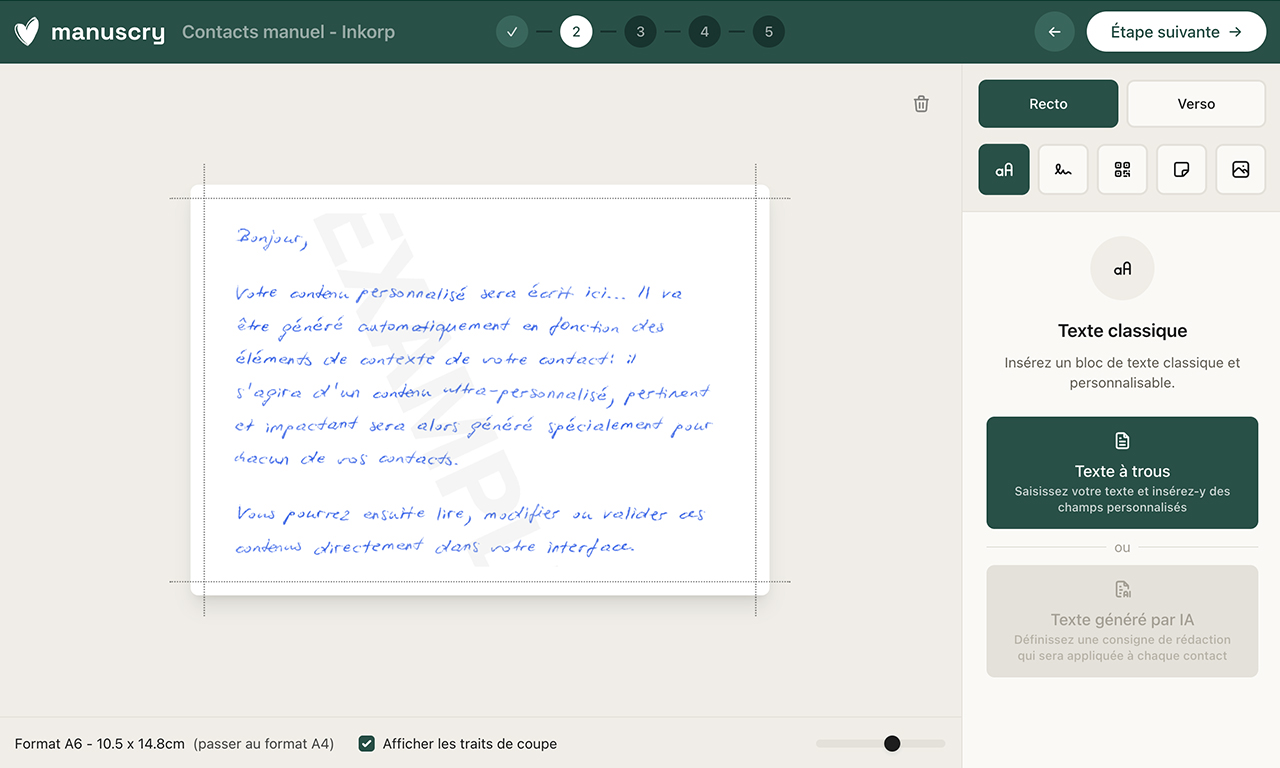
Task: Click the zoom slider handle
Action: 892,744
